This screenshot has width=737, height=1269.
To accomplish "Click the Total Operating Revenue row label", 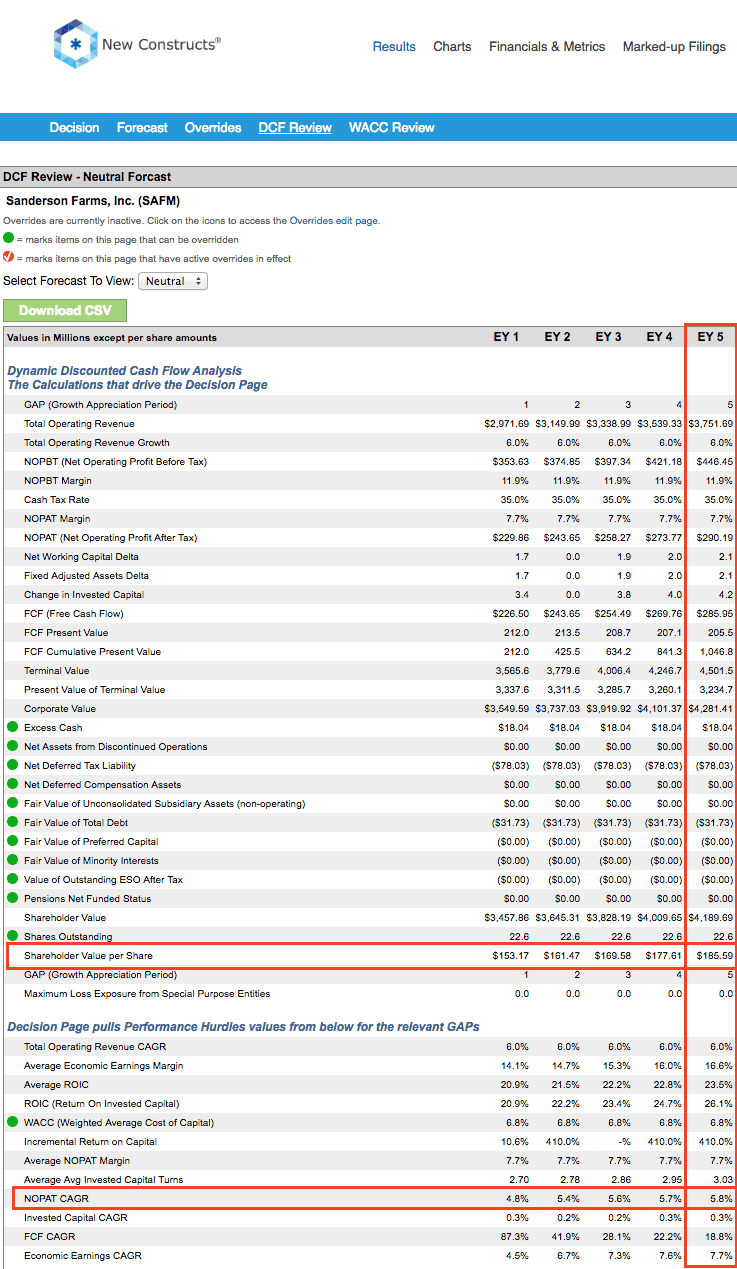I will [x=79, y=424].
